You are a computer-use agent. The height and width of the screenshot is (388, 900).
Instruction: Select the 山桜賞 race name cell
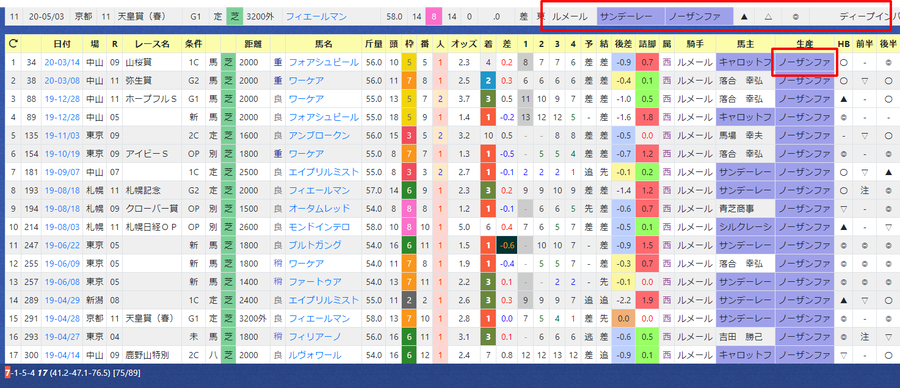point(153,61)
